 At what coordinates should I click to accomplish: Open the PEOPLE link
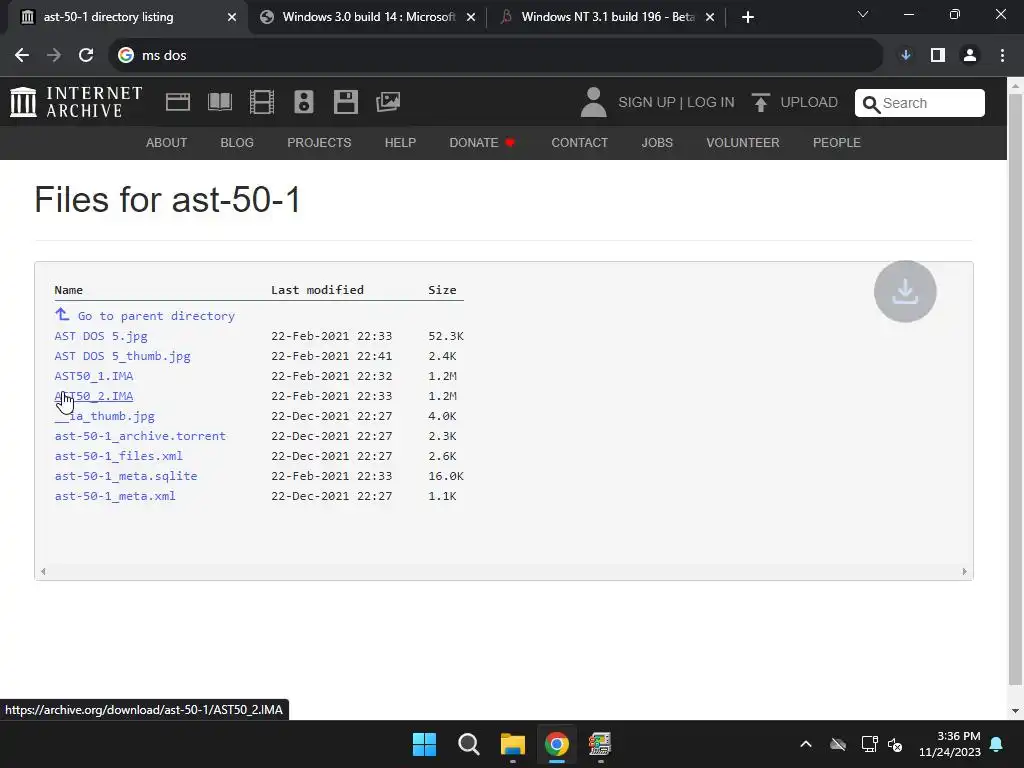click(x=837, y=142)
